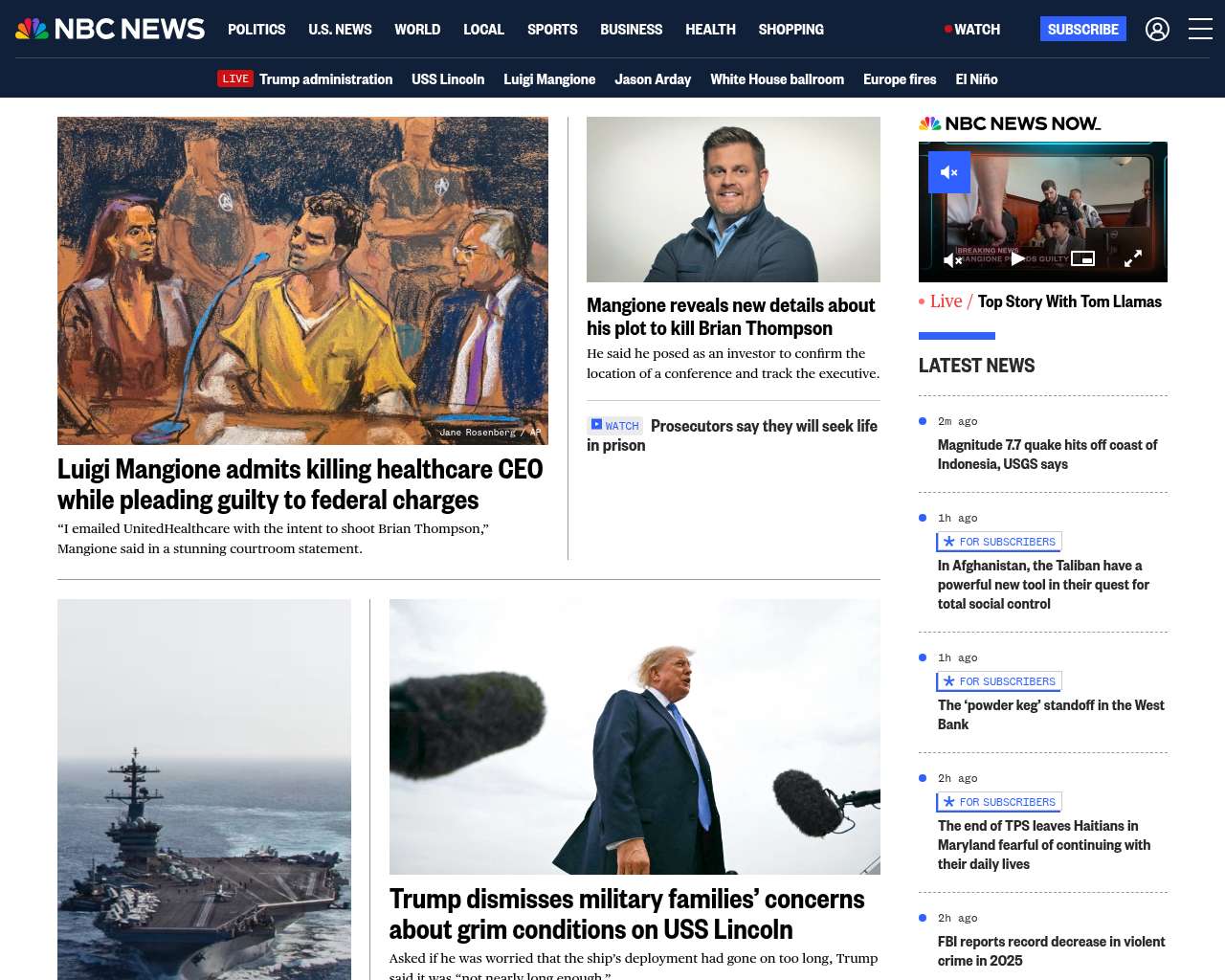Open the LIVE Trump administration topic
This screenshot has height=980, width=1225.
pos(304,79)
